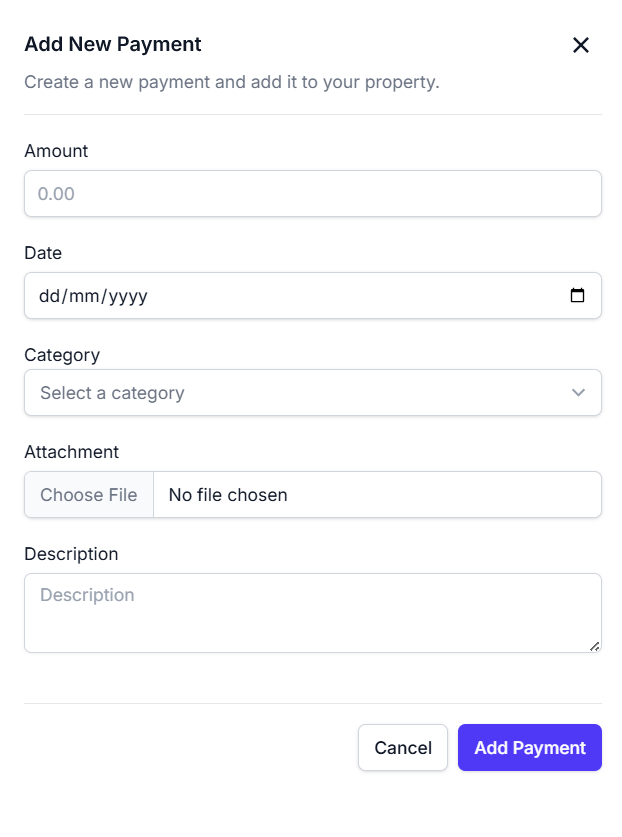Close the Add New Payment dialog

click(581, 45)
